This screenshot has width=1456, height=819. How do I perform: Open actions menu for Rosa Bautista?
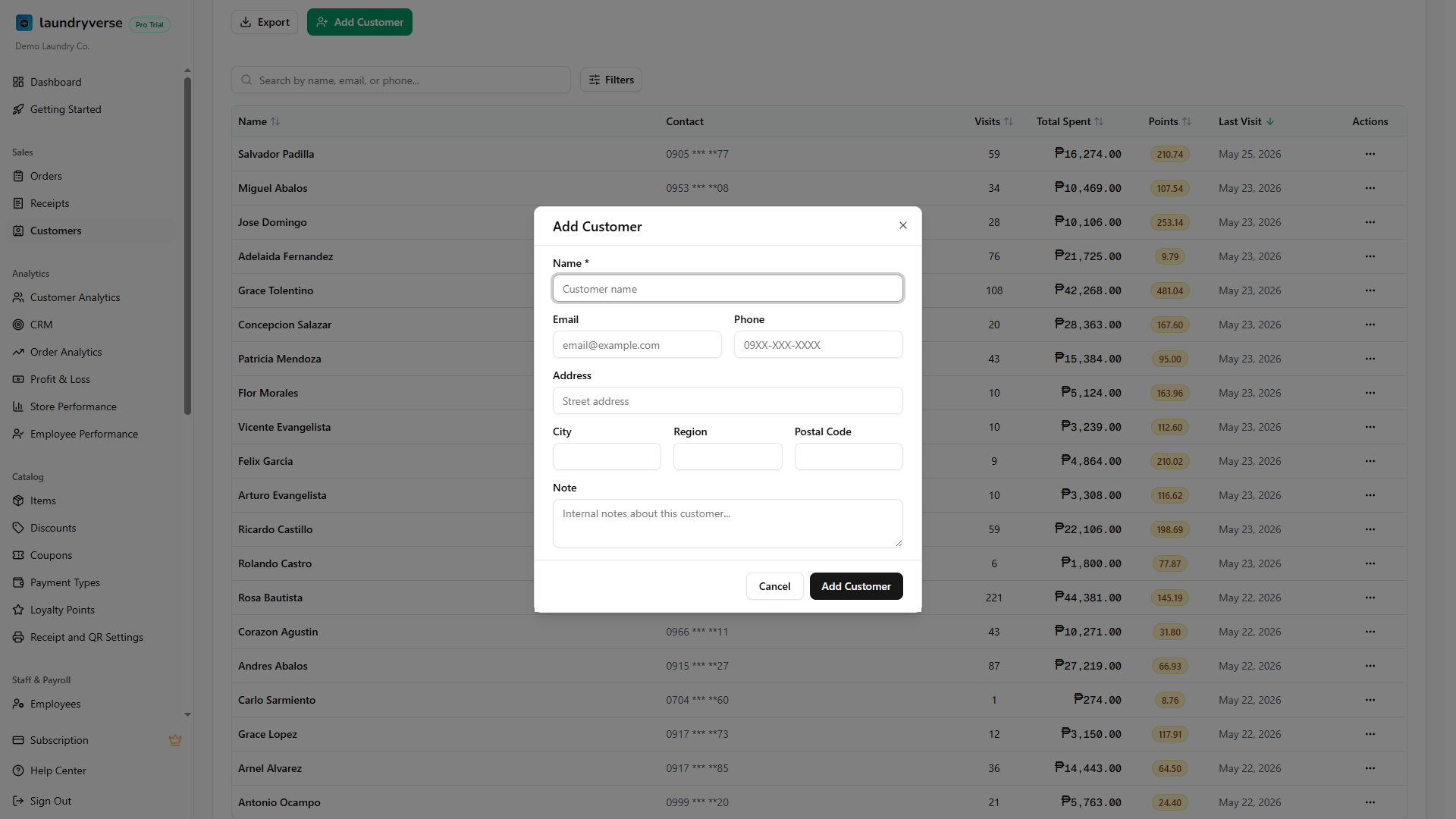pyautogui.click(x=1370, y=598)
